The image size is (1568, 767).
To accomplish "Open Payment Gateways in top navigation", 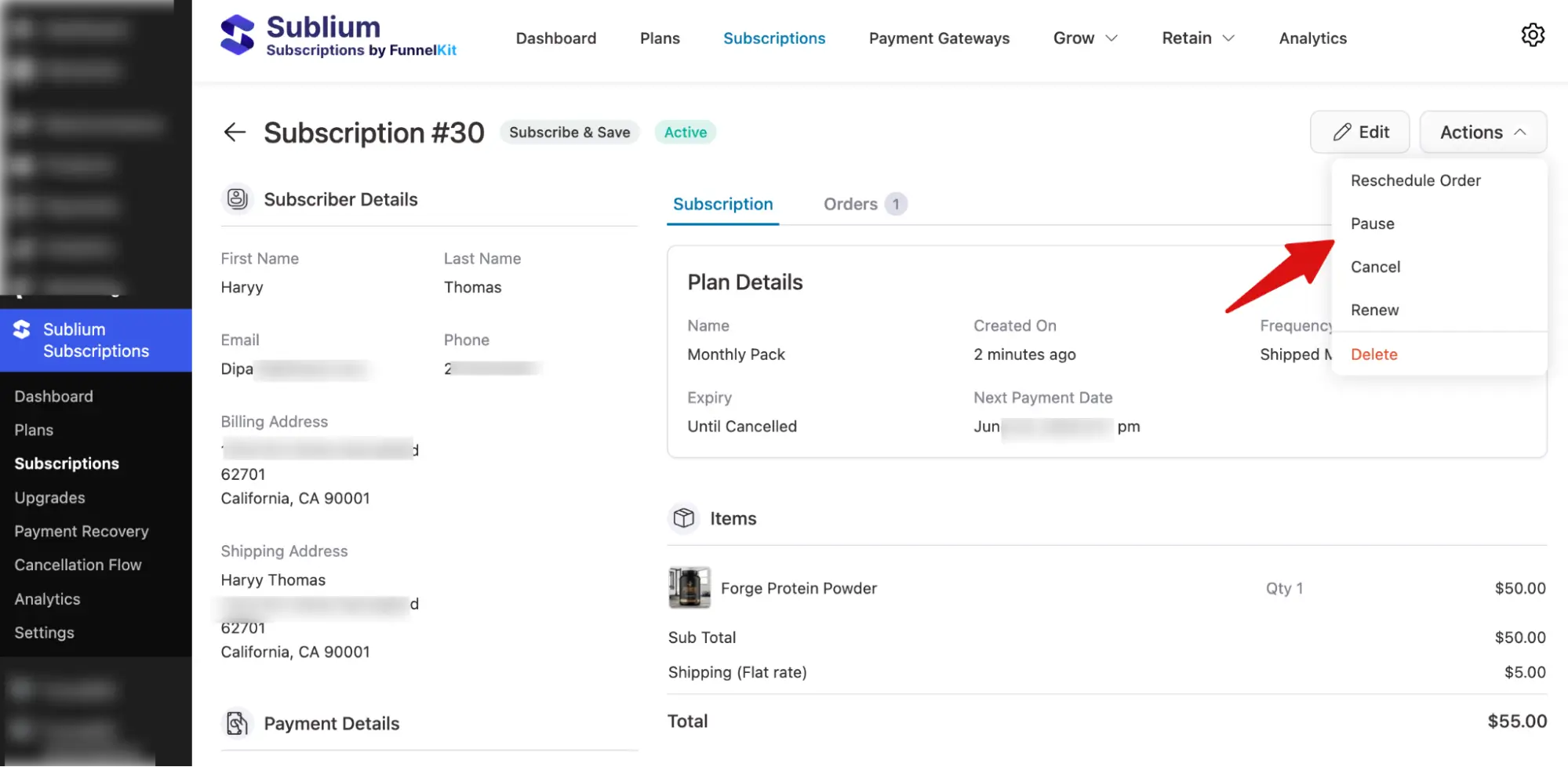I will [x=939, y=38].
